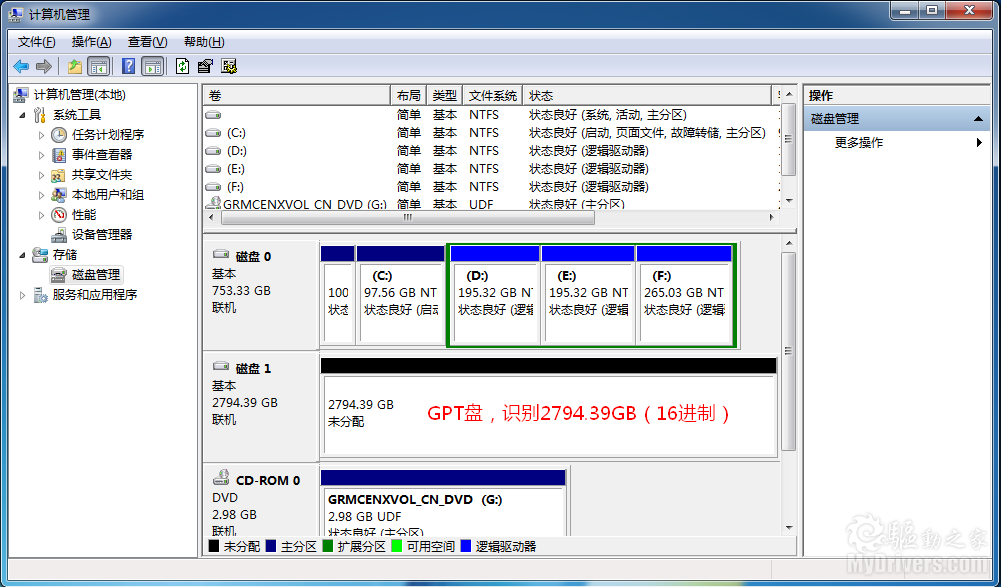This screenshot has height=587, width=1001.
Task: Click the black 未分配 legend color swatch
Action: point(214,547)
